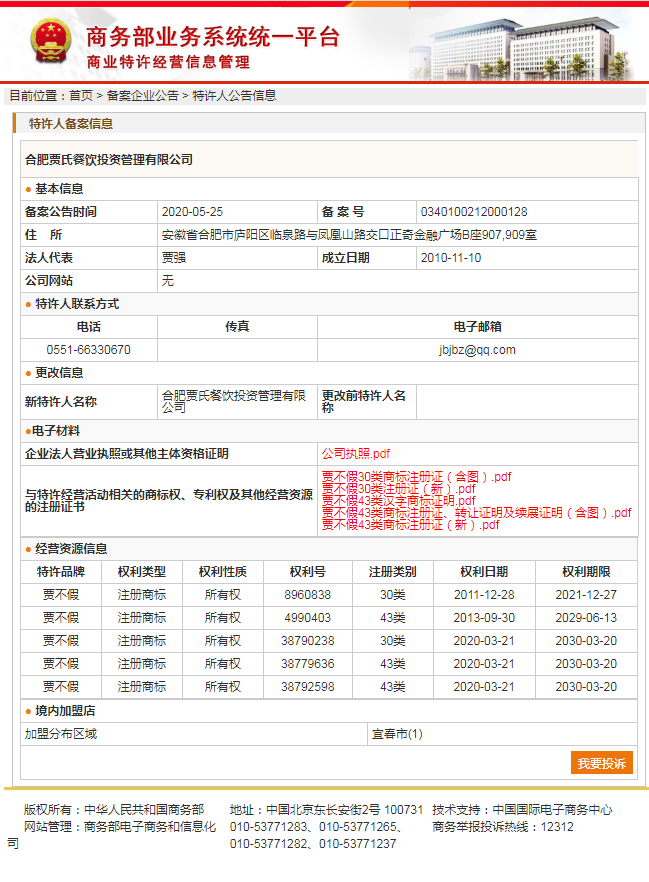Click the 商务部业务系统统一平台 header title
Viewport: 649px width, 882px height.
213,37
